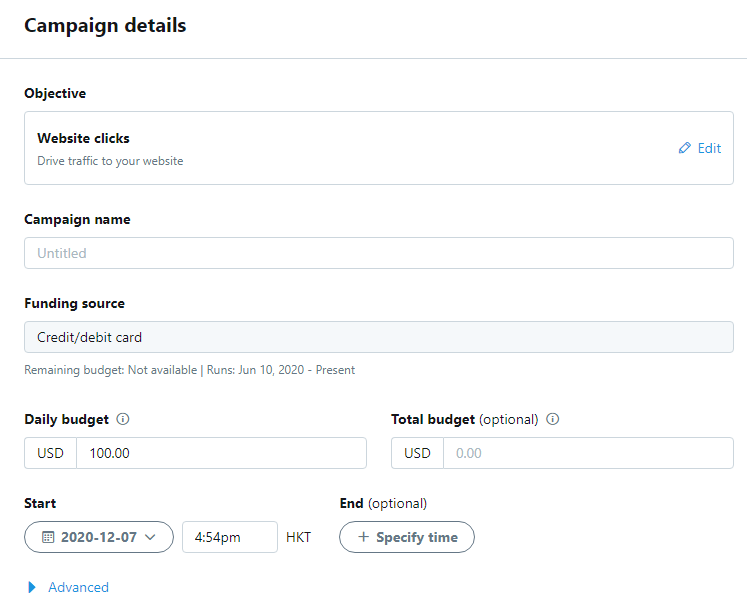This screenshot has width=747, height=608.
Task: Focus the Campaign name Untitled field
Action: click(x=378, y=253)
